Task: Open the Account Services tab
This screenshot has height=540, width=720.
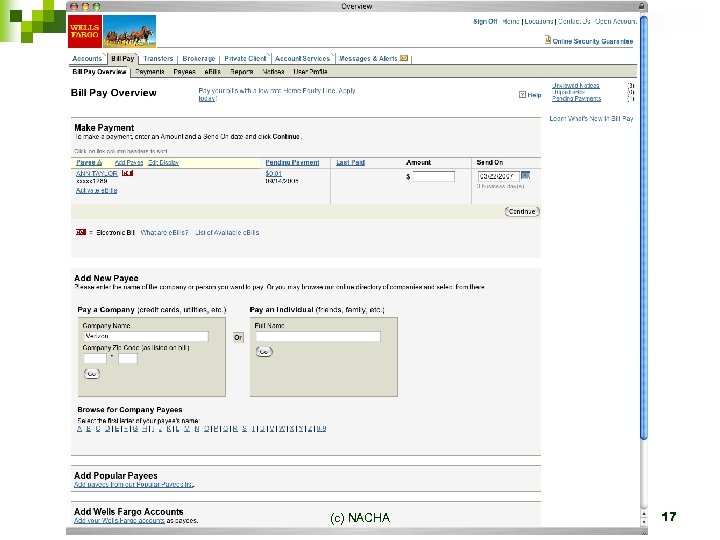Action: click(x=302, y=58)
